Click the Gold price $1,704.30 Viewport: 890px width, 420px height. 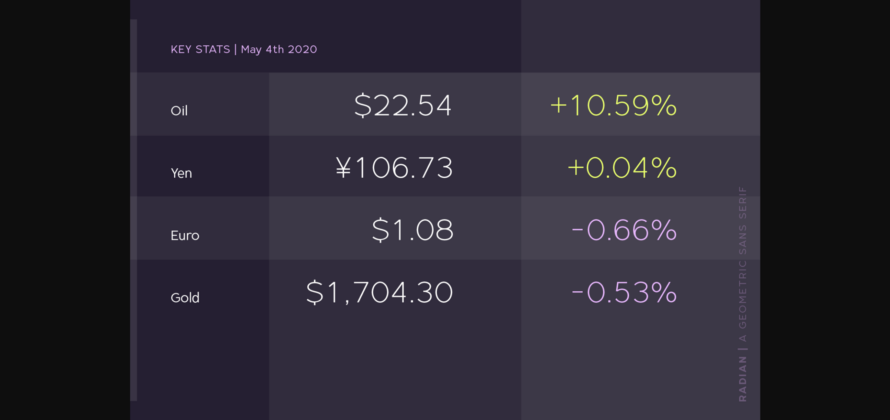tap(380, 293)
